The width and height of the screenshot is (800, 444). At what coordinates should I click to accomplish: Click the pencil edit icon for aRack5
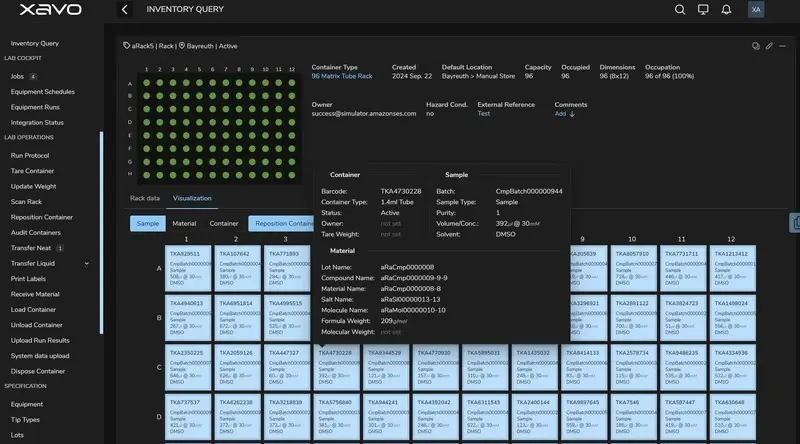tap(769, 46)
